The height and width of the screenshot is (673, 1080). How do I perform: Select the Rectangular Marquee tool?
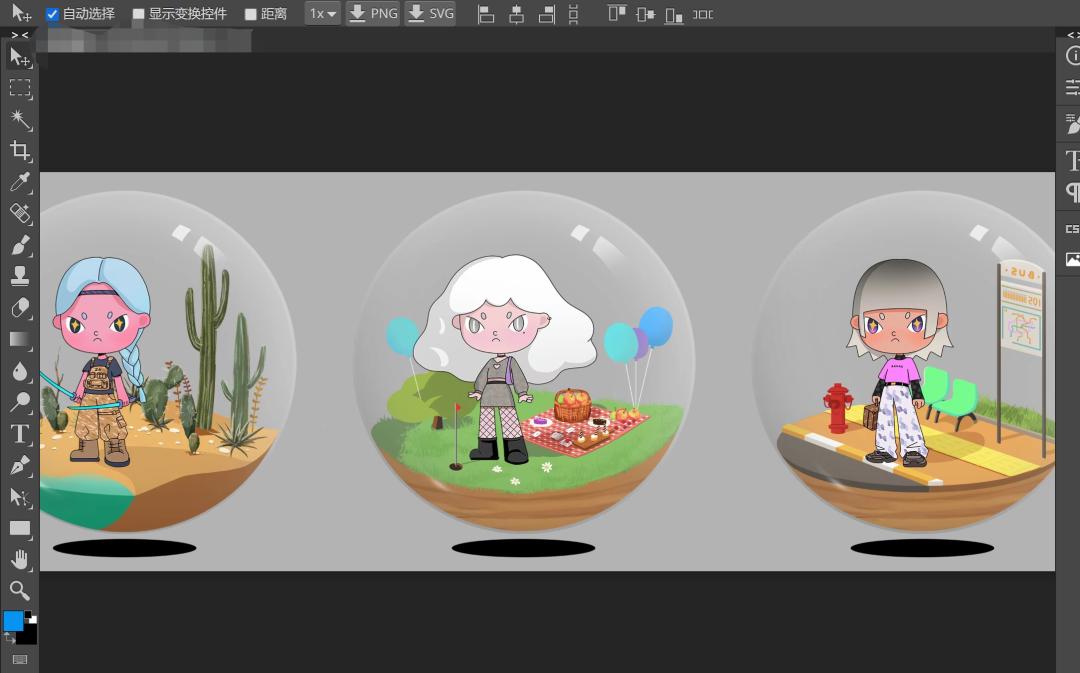(20, 88)
